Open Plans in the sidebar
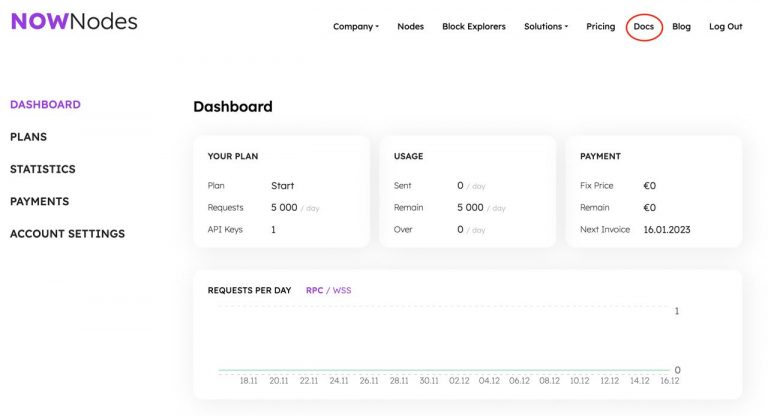768x416 pixels. point(28,137)
